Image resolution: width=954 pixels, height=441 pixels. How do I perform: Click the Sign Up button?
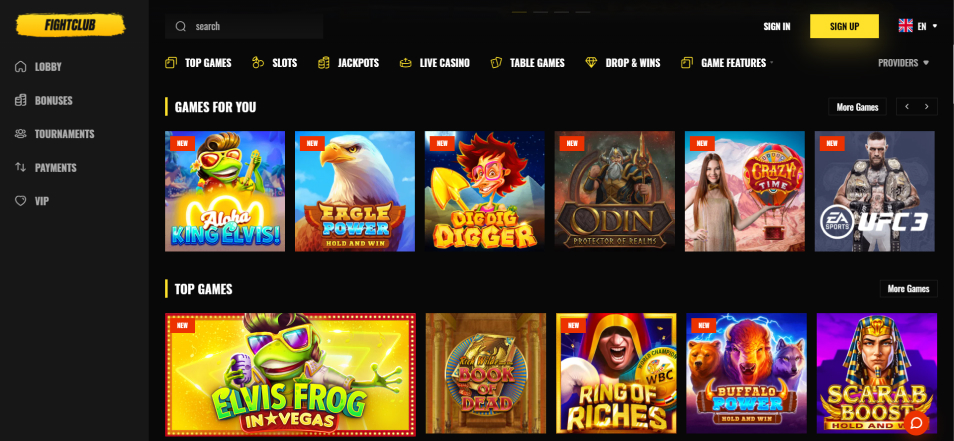click(x=844, y=26)
